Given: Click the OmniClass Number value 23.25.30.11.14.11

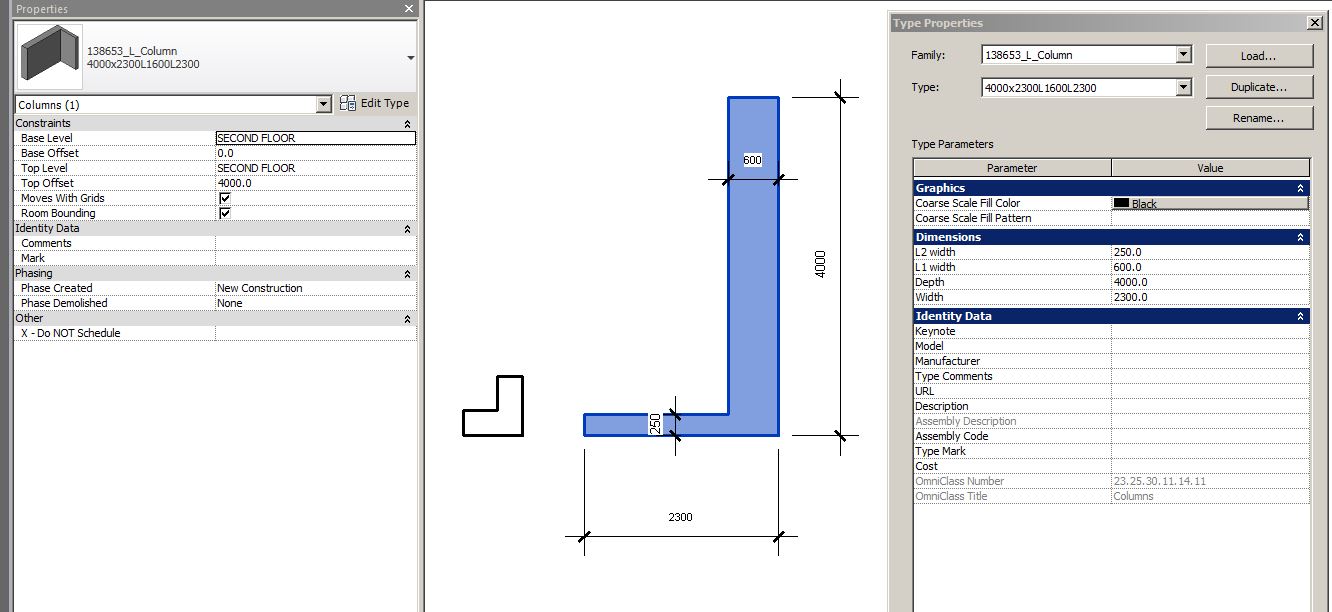Looking at the screenshot, I should [1210, 481].
